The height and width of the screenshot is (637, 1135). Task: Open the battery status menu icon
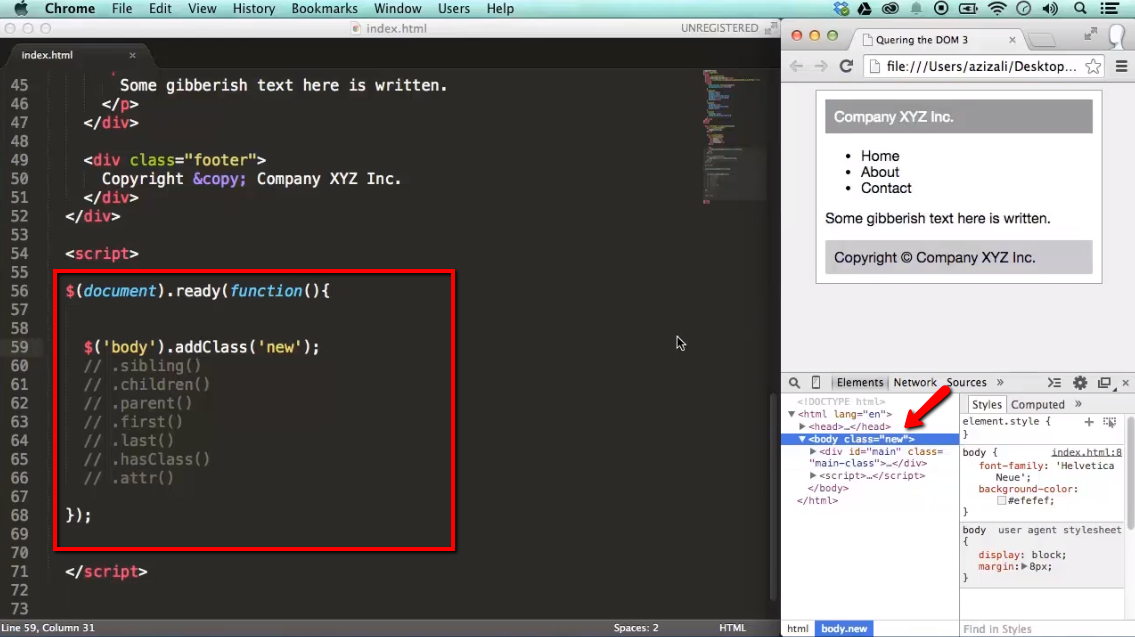tap(968, 9)
